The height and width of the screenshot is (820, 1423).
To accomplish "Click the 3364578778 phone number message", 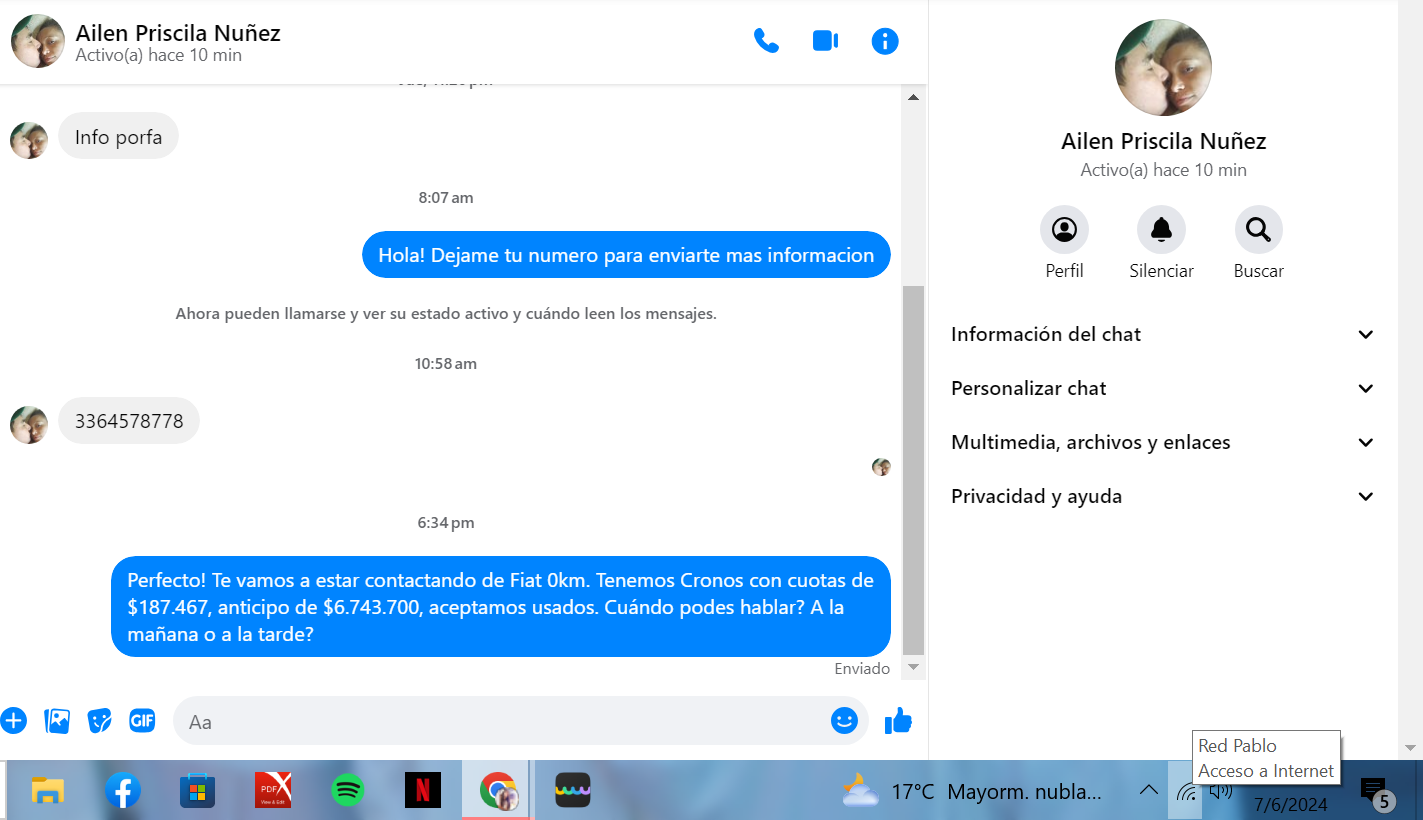I will pos(129,421).
